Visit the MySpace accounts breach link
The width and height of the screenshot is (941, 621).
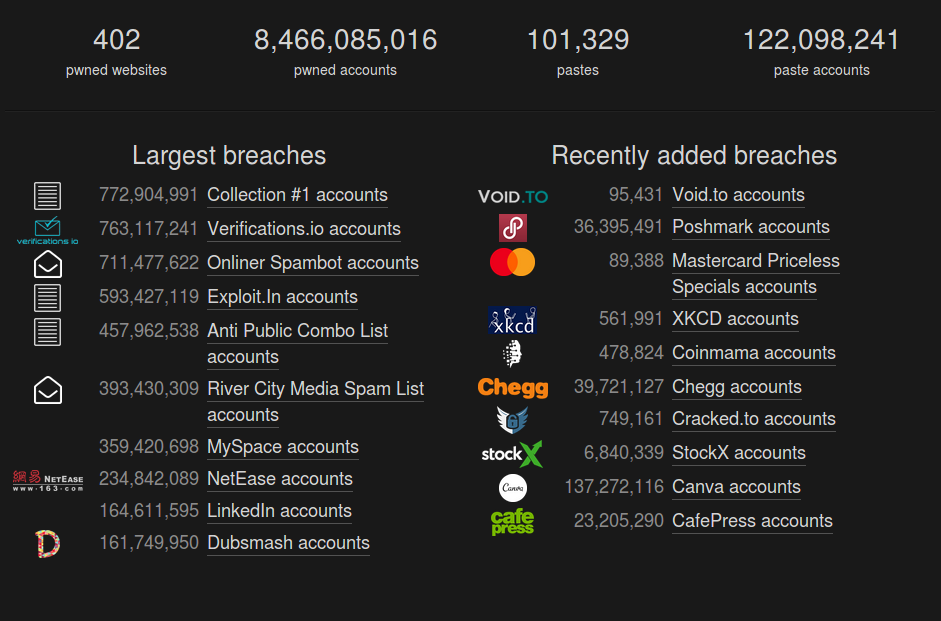[283, 447]
